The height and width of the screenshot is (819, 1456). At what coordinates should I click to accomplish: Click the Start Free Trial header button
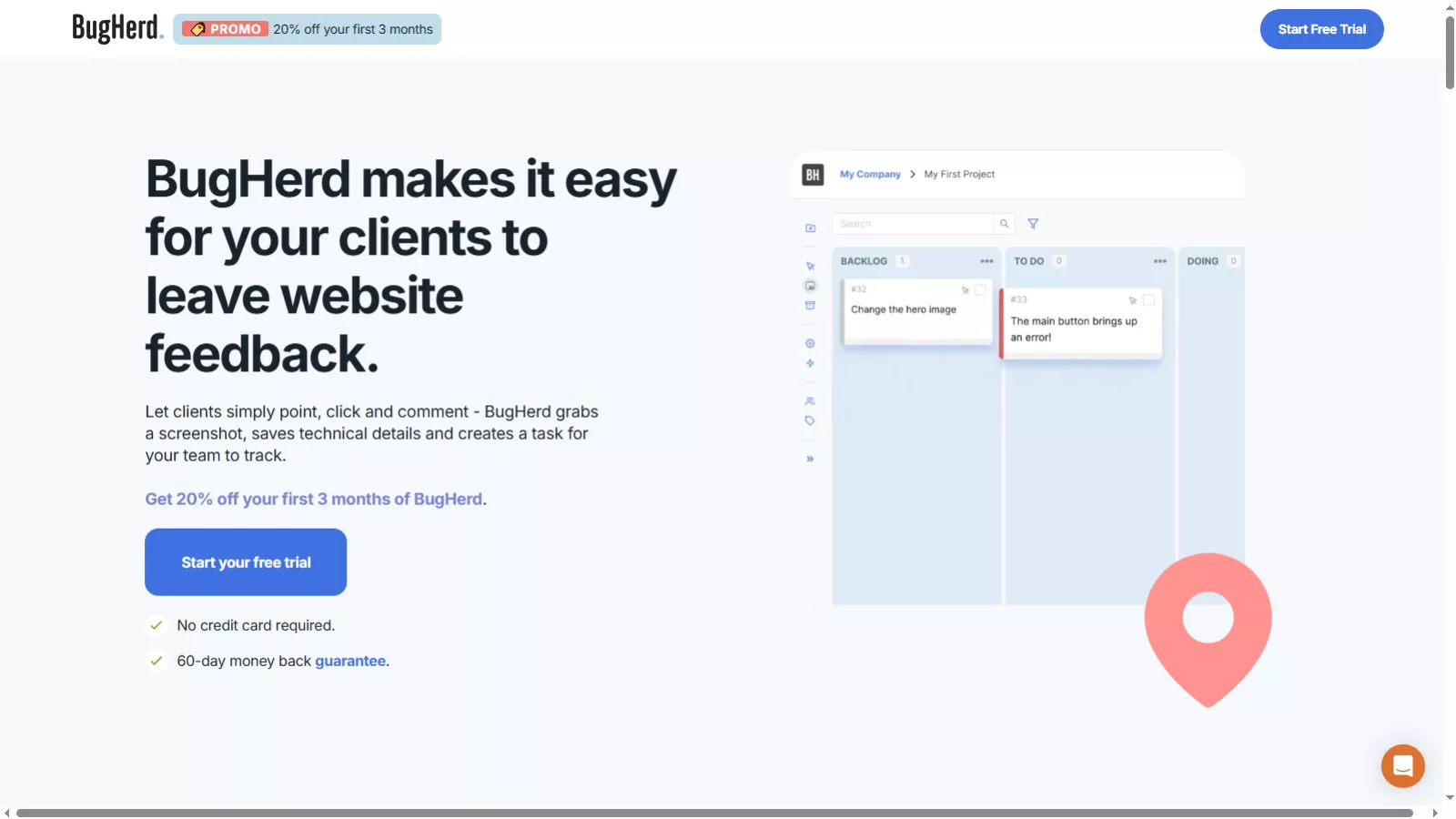pyautogui.click(x=1321, y=29)
